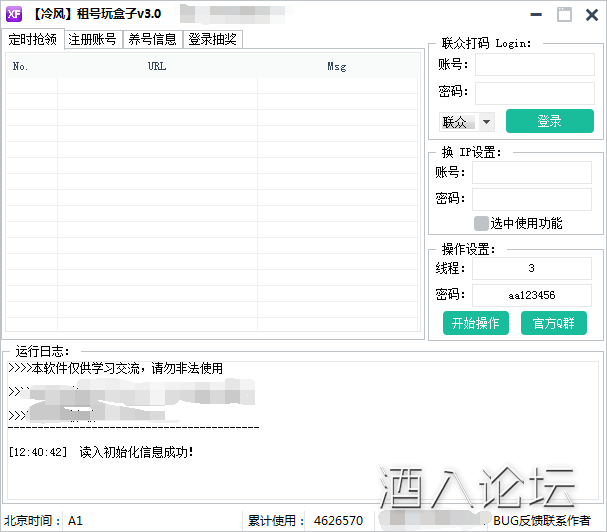Screen dimensions: 607x532
Task: Click the 联众打码 密码 input field
Action: click(x=534, y=92)
